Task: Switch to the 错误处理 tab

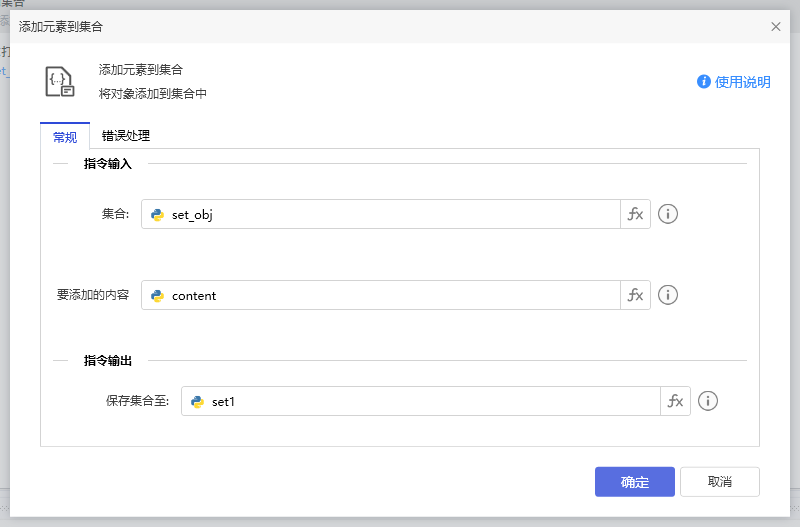Action: (x=126, y=136)
